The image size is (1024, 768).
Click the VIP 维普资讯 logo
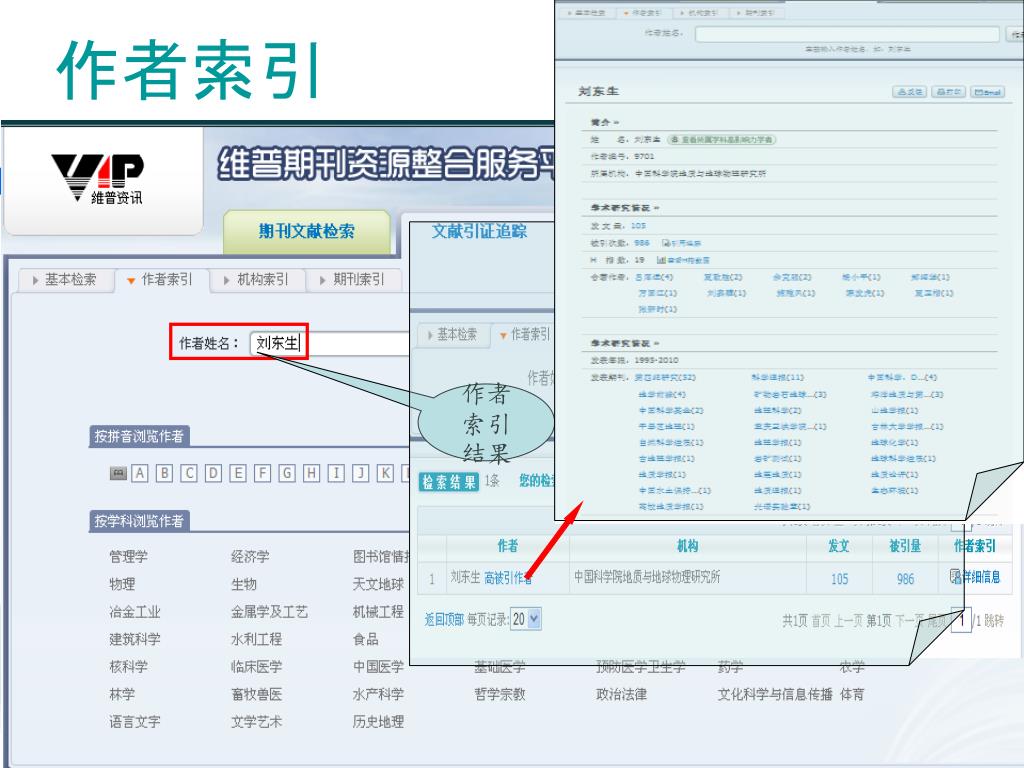(x=98, y=179)
